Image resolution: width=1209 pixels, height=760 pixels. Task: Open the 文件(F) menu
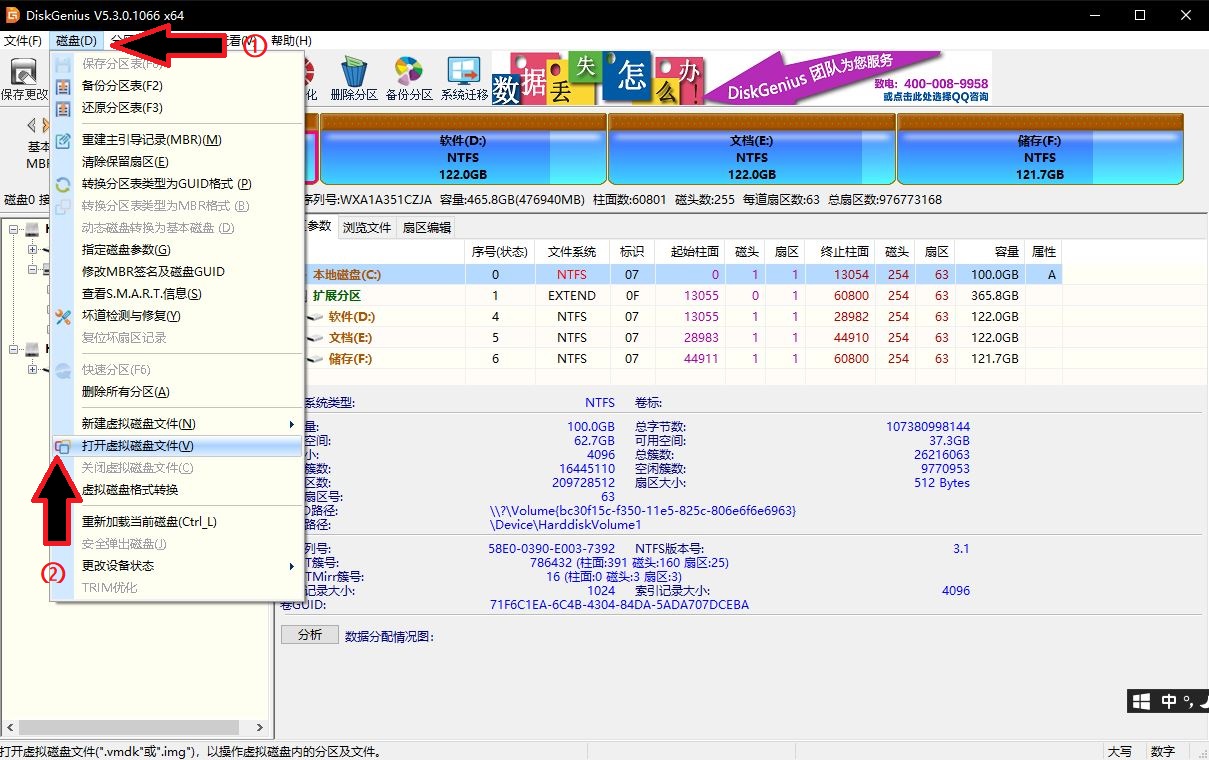23,41
